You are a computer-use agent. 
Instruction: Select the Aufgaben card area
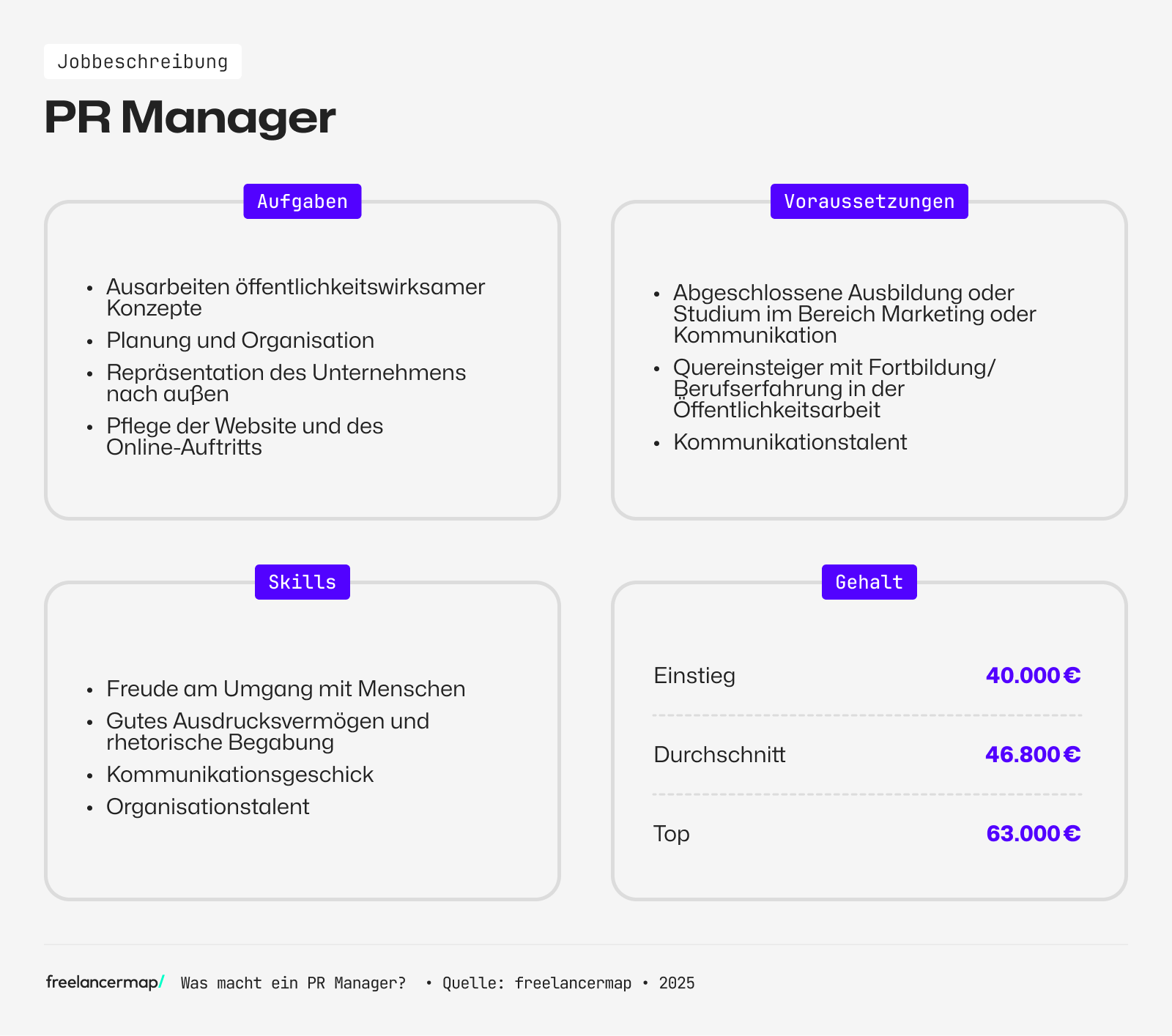(x=302, y=362)
